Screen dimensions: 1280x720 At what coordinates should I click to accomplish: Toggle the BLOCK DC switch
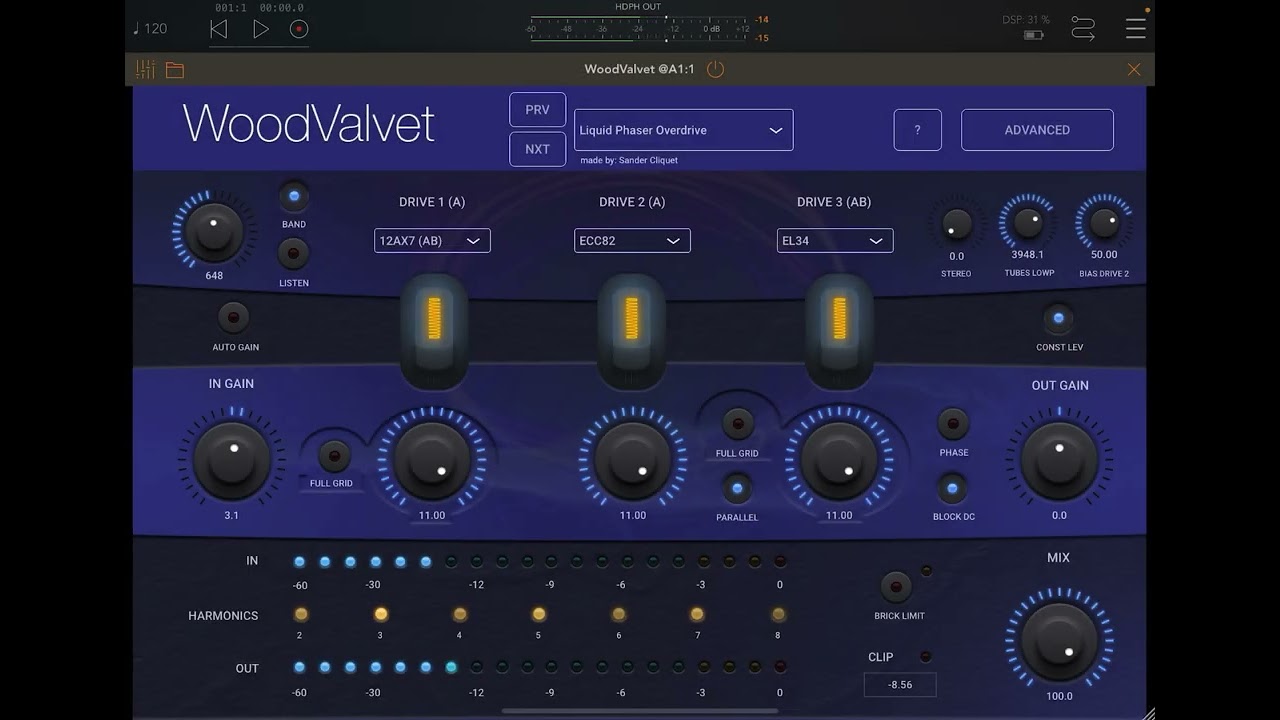click(952, 489)
